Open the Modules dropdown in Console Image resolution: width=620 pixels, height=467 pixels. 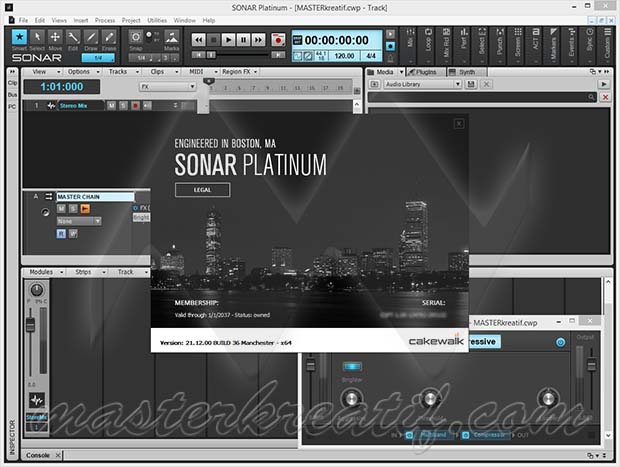(x=46, y=272)
